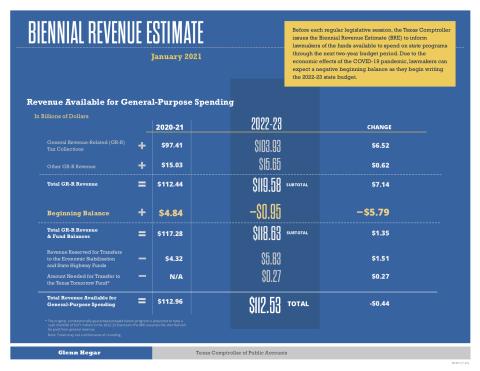
Task: Select the large "$112.53" total value
Action: click(x=265, y=305)
